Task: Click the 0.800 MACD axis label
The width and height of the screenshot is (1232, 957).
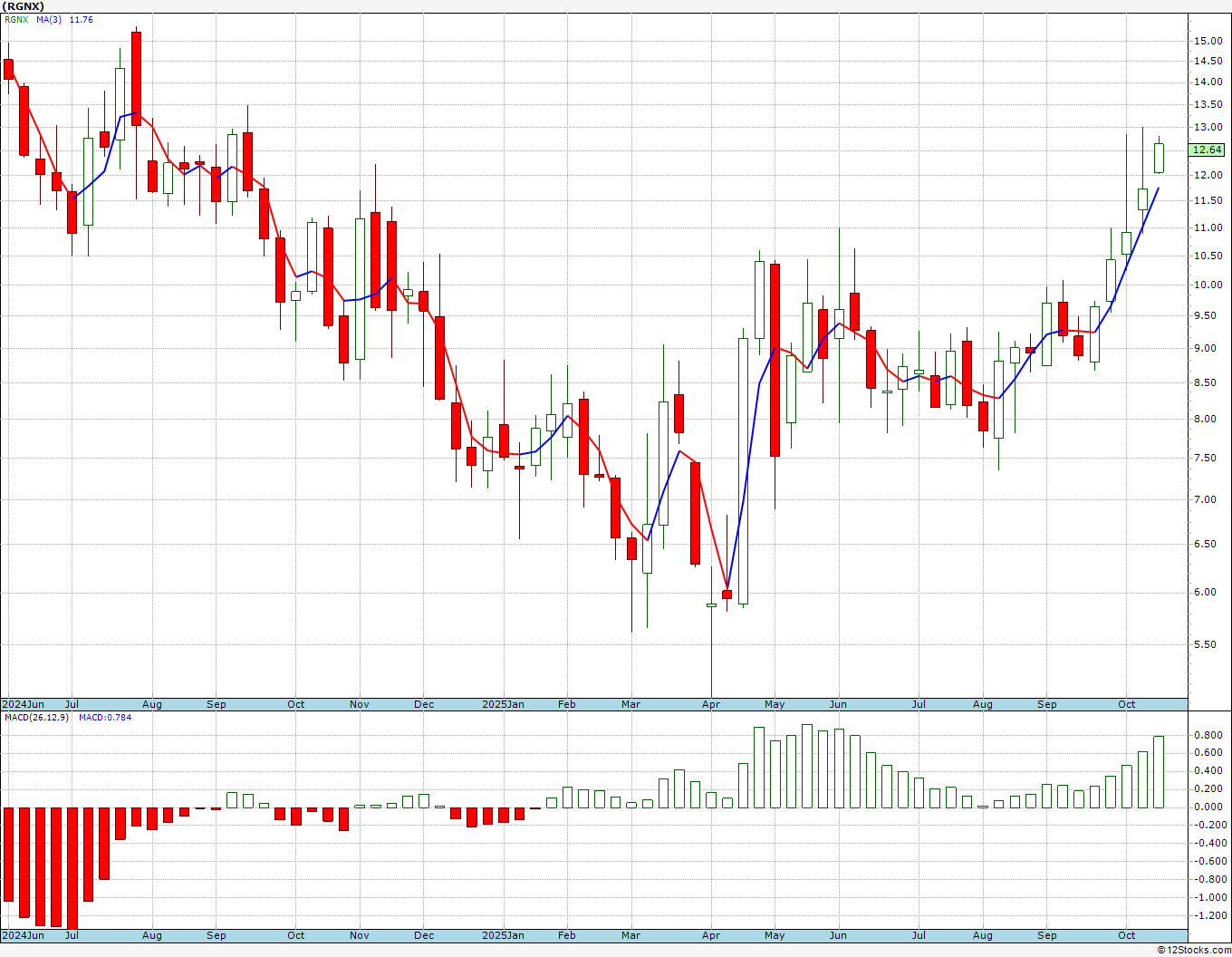Action: 1209,735
